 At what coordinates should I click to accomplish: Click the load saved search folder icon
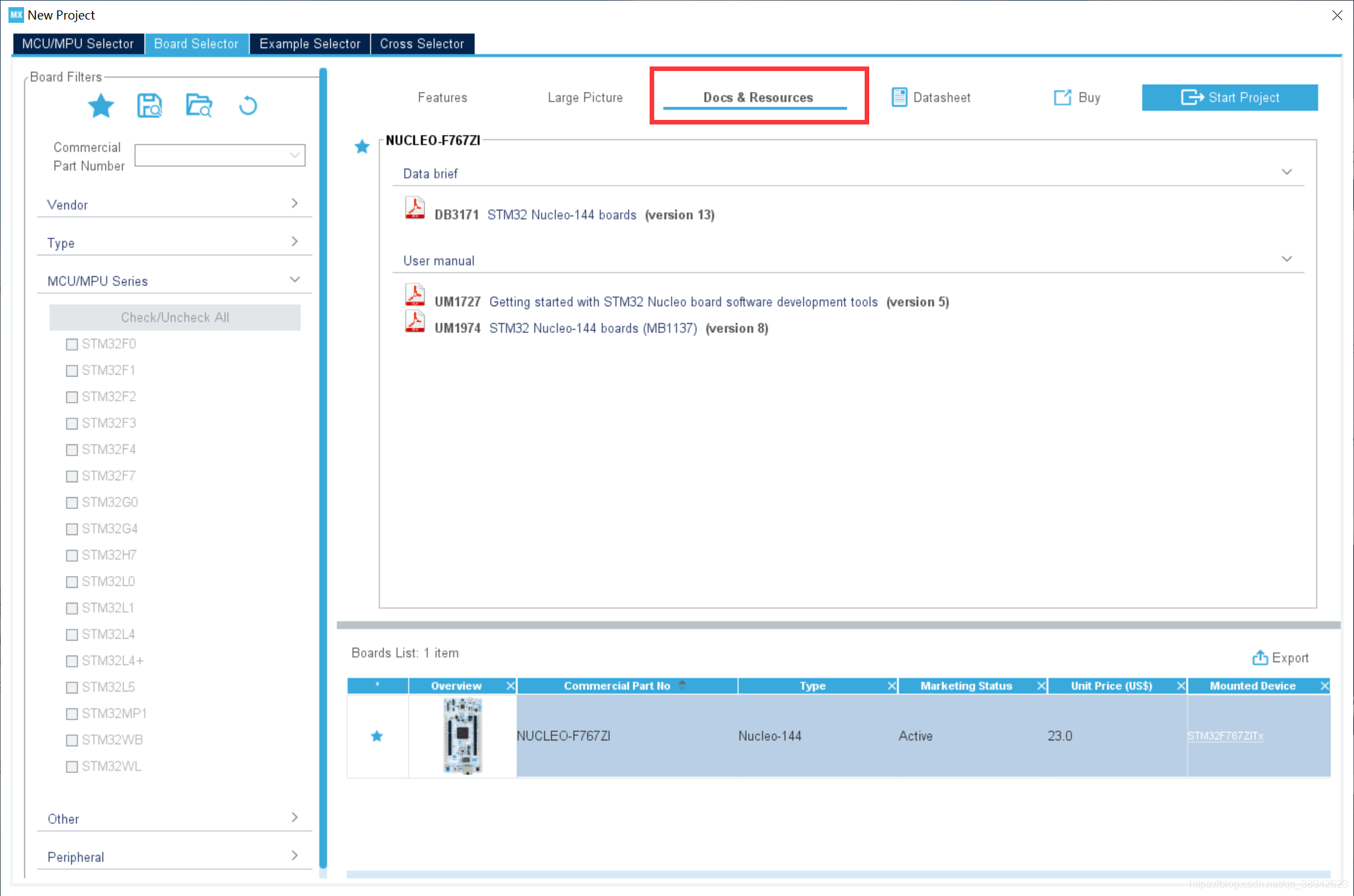coord(199,106)
